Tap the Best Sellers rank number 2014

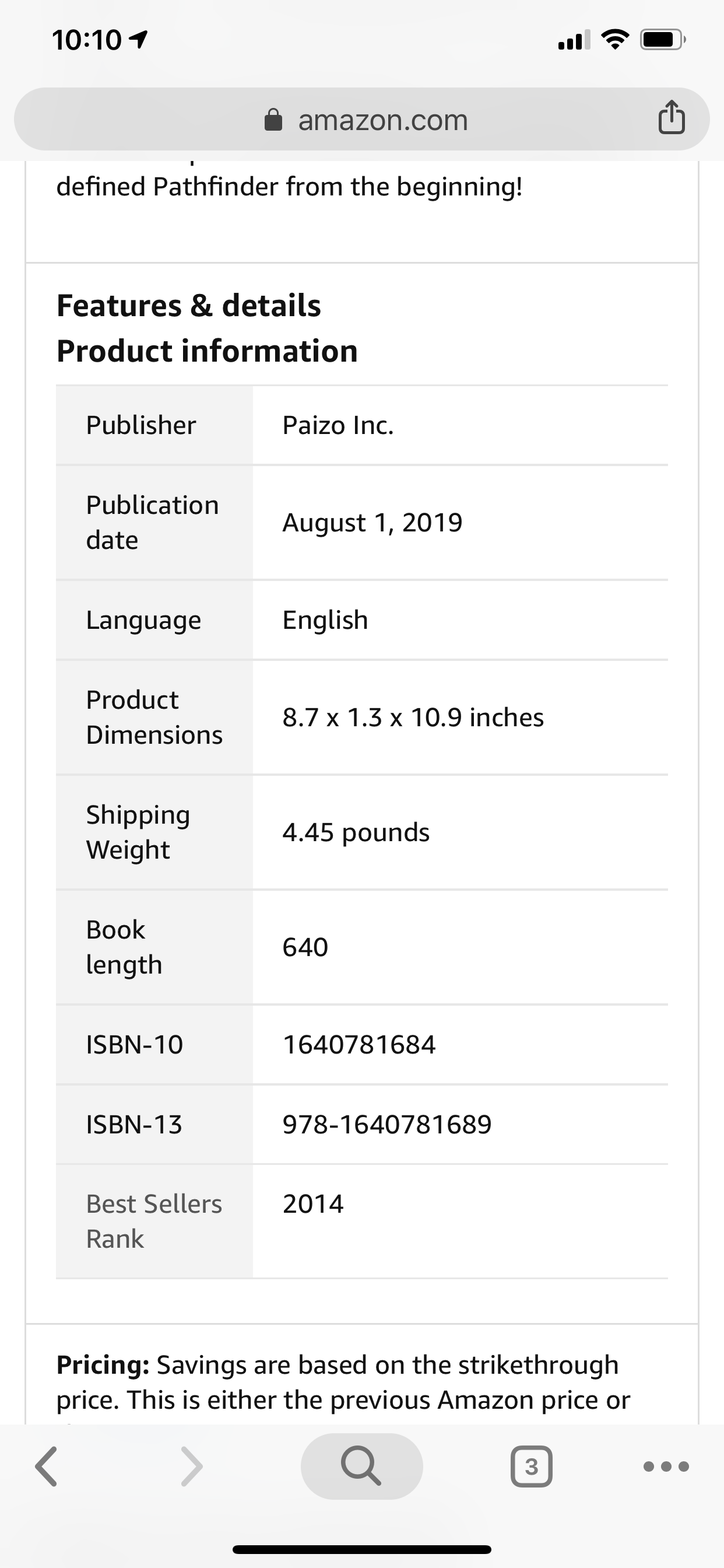pos(314,1203)
